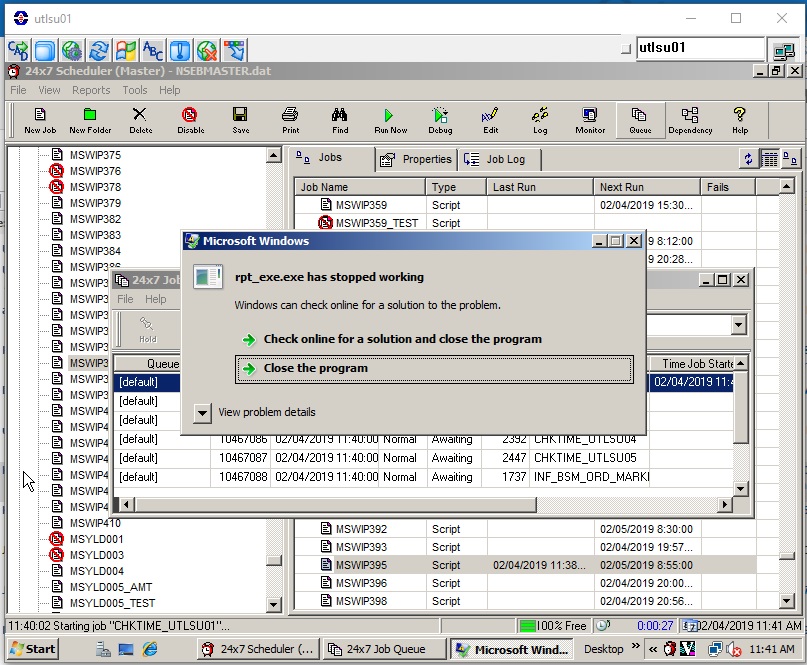Open the Tools menu
The image size is (807, 665).
pyautogui.click(x=135, y=90)
